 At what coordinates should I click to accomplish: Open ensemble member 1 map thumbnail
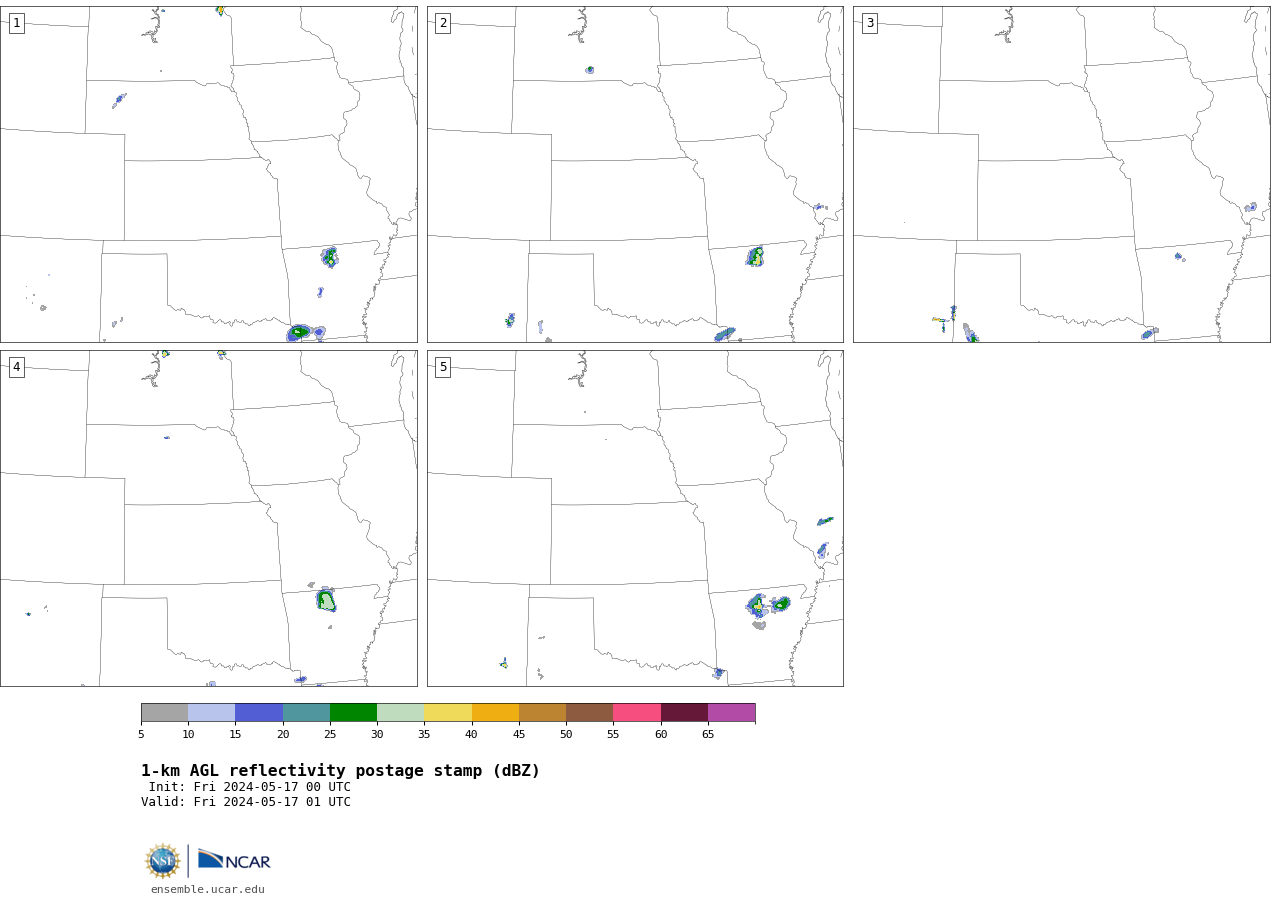(x=209, y=174)
